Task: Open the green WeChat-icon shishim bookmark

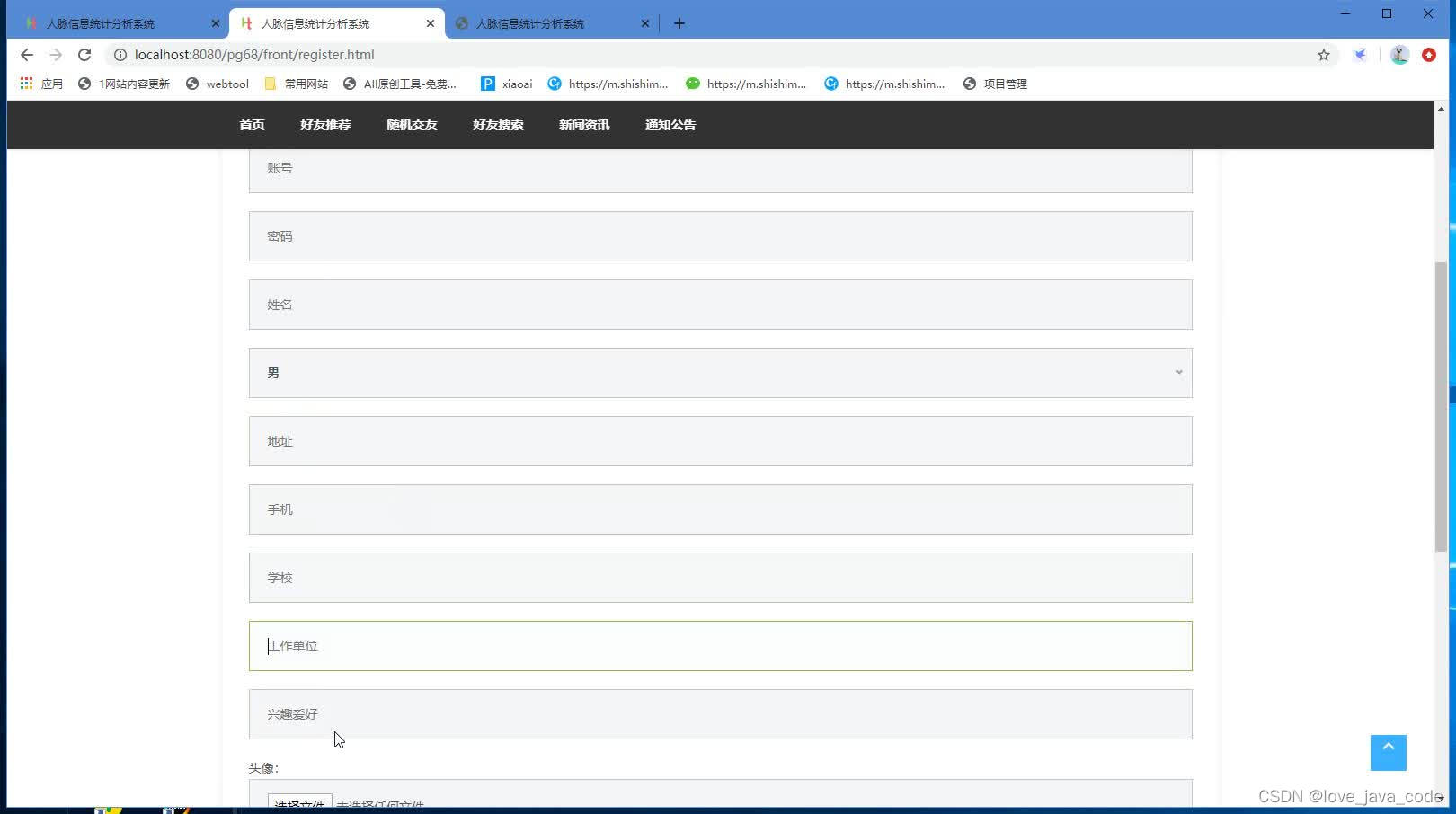Action: (747, 84)
